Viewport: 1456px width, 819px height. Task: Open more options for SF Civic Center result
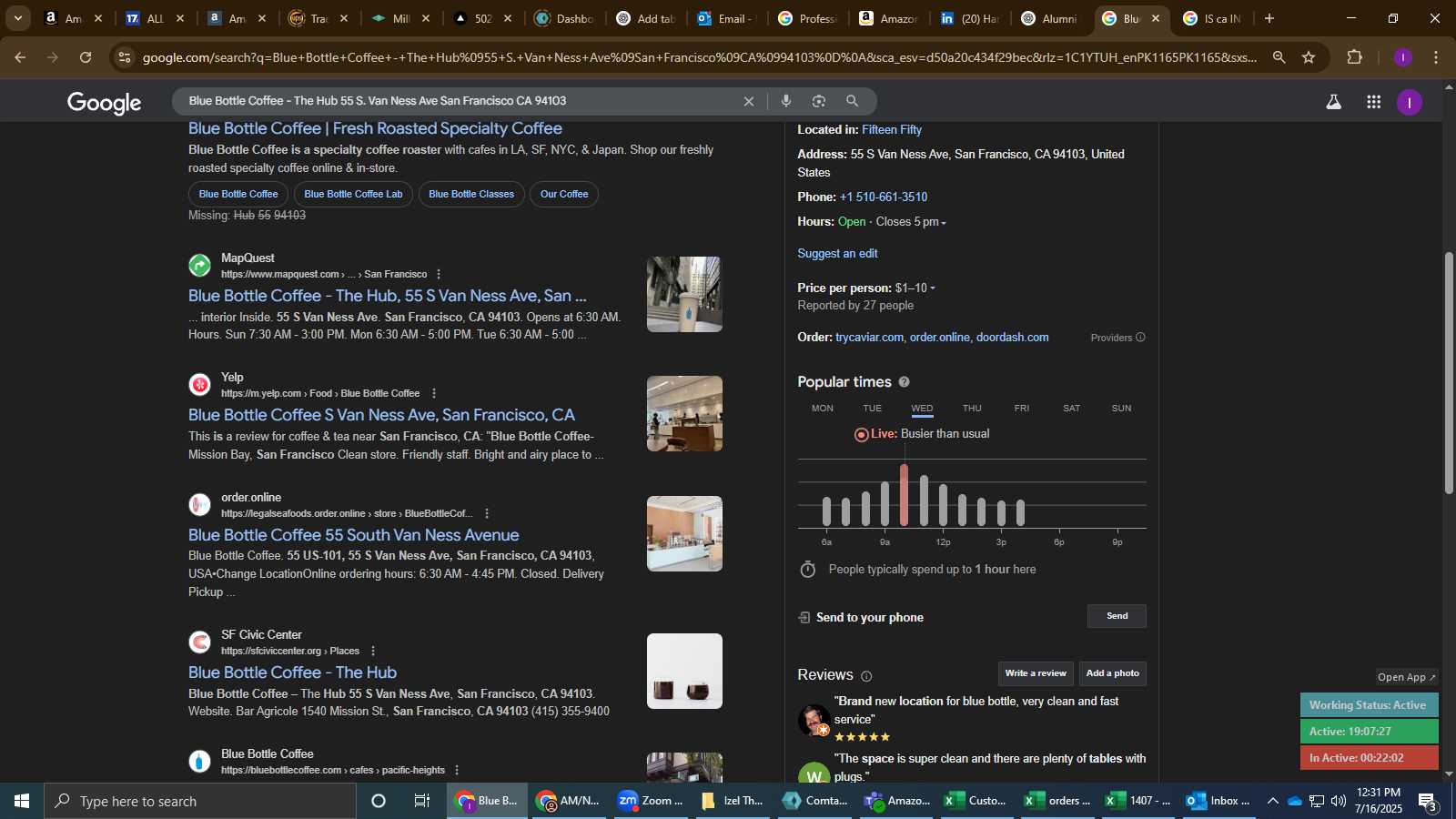point(373,651)
